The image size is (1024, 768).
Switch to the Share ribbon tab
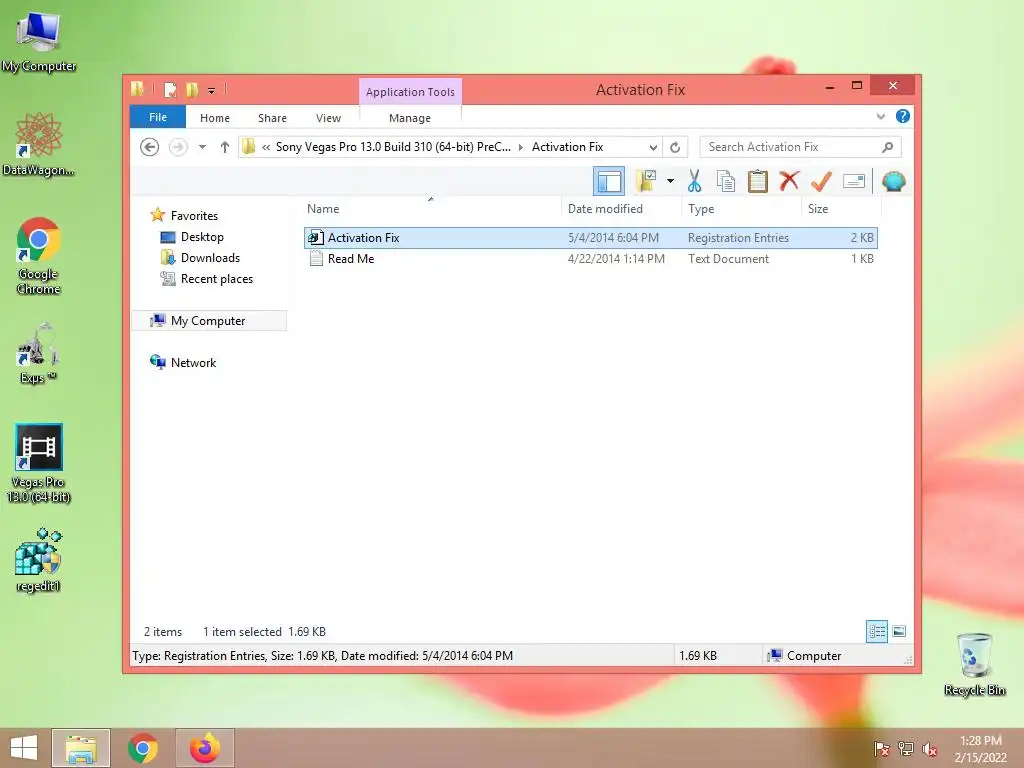(x=272, y=118)
